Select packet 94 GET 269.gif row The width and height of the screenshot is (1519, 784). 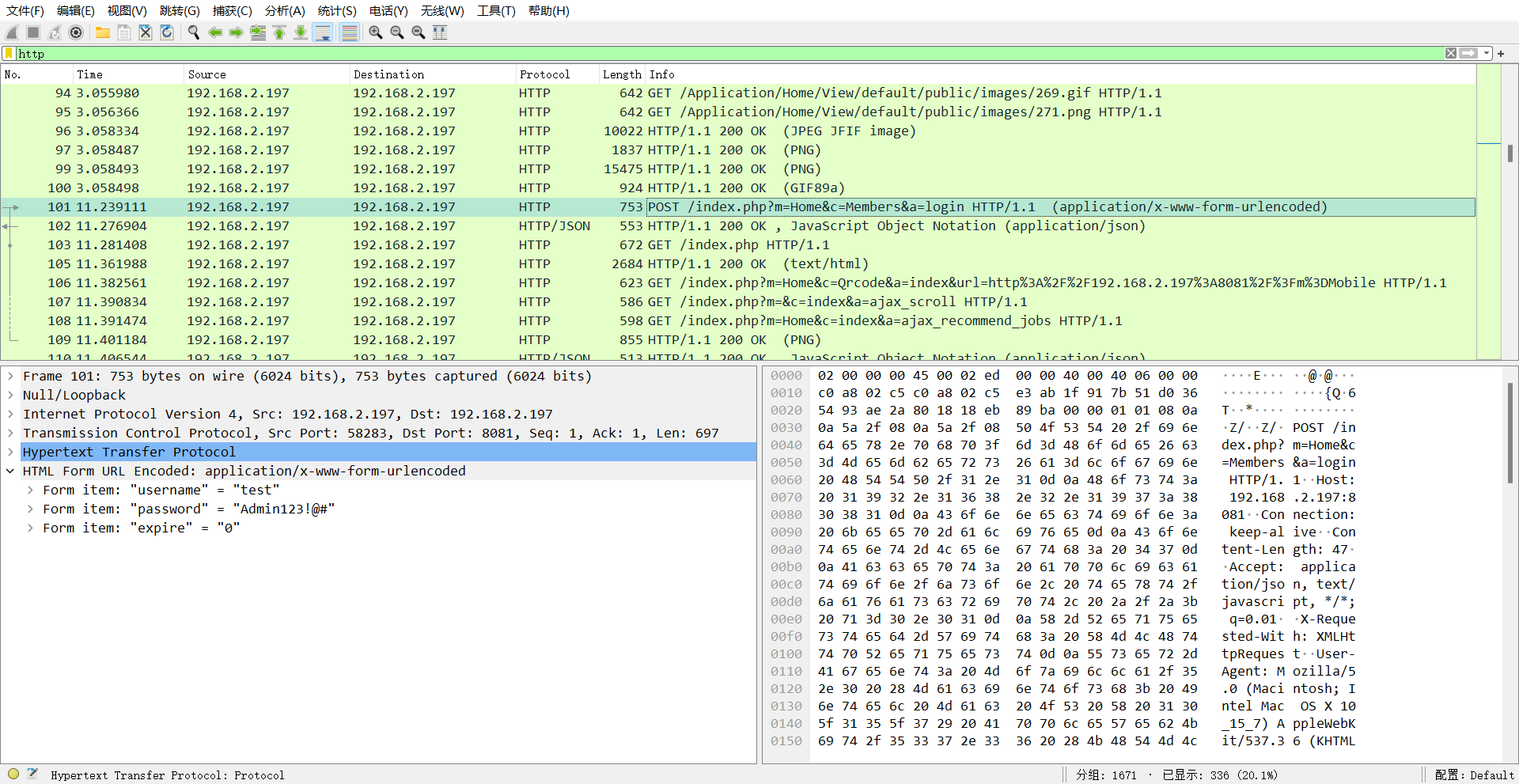click(x=738, y=93)
